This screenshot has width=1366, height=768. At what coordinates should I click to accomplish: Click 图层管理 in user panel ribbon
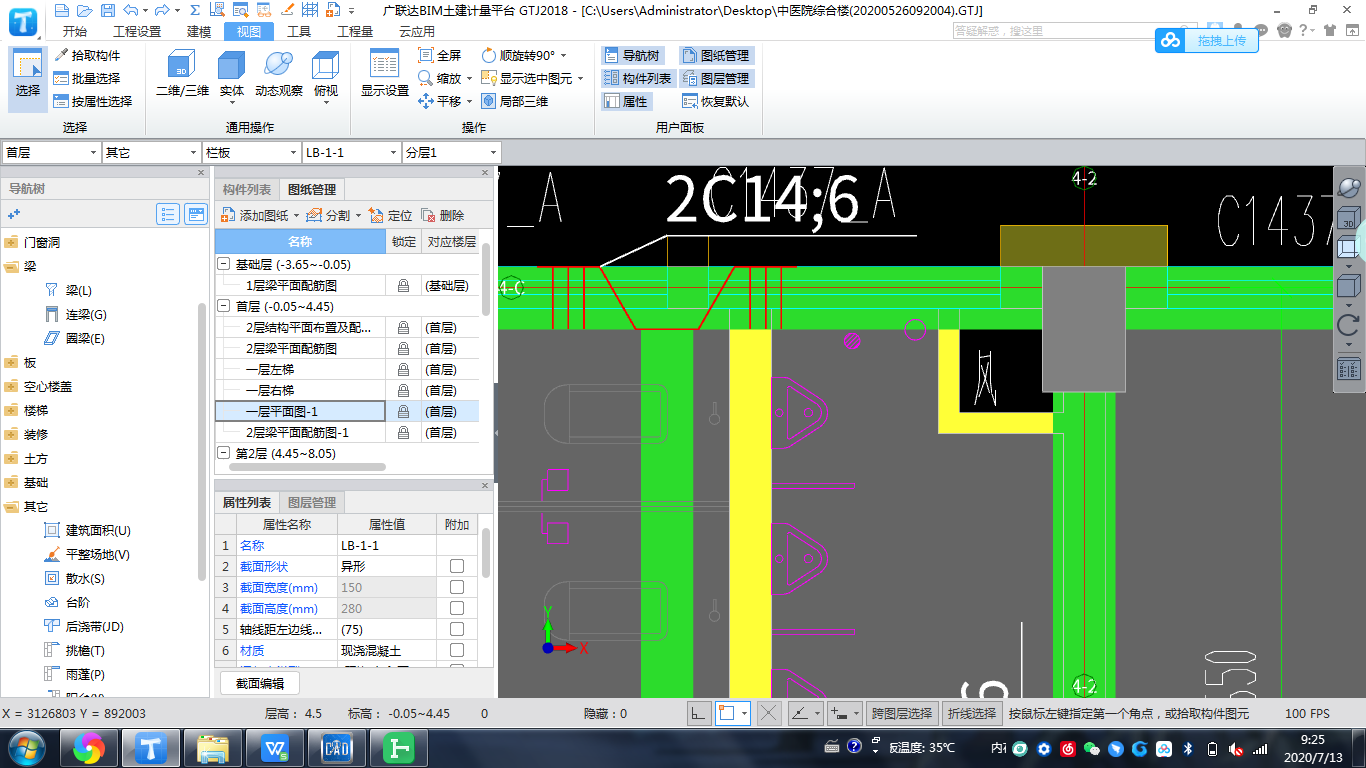point(716,78)
